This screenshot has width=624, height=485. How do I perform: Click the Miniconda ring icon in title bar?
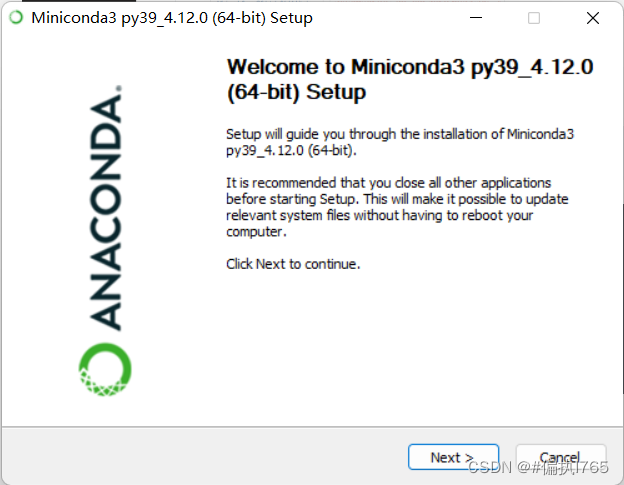(16, 18)
